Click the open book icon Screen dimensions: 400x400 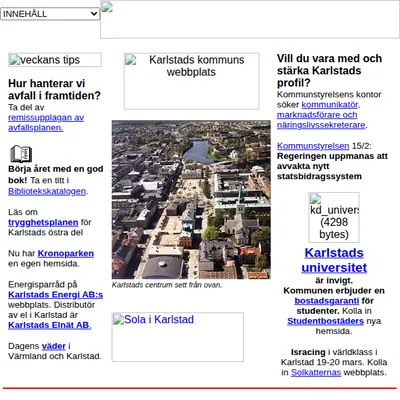coord(21,154)
